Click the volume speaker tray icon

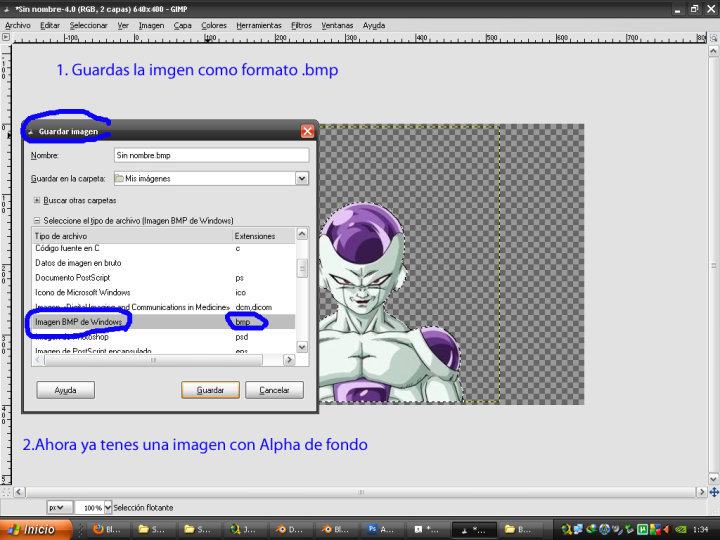[668, 530]
